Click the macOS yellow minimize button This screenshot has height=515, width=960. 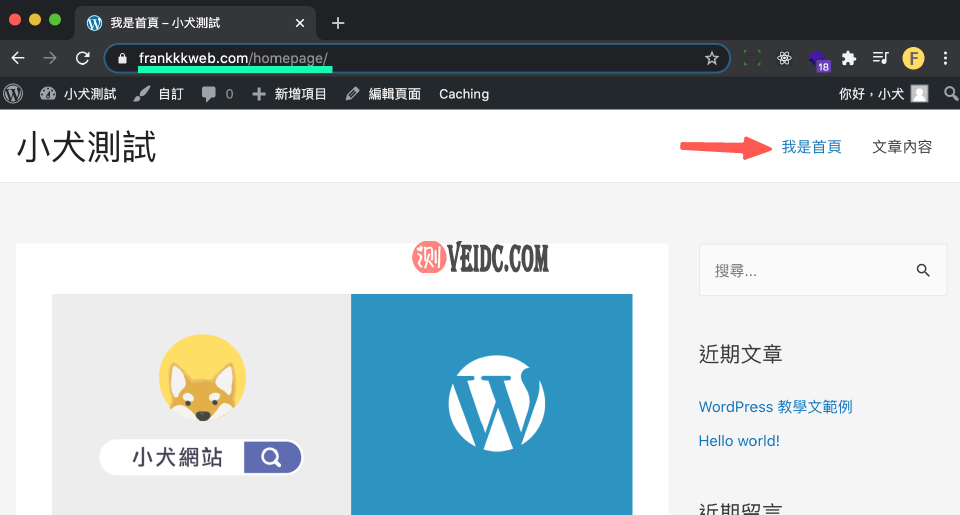35,20
